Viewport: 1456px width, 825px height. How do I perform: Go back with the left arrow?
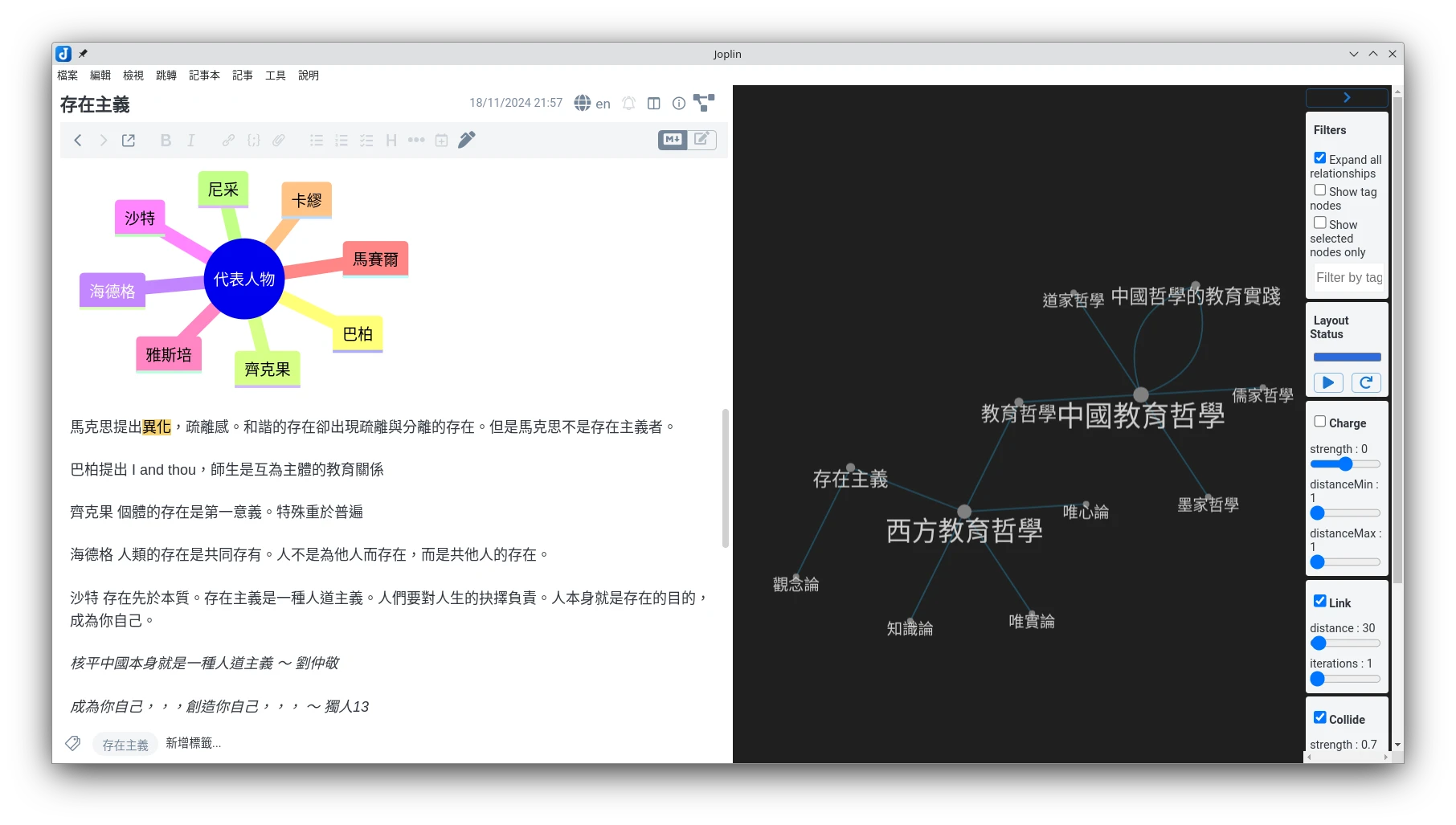[x=78, y=141]
